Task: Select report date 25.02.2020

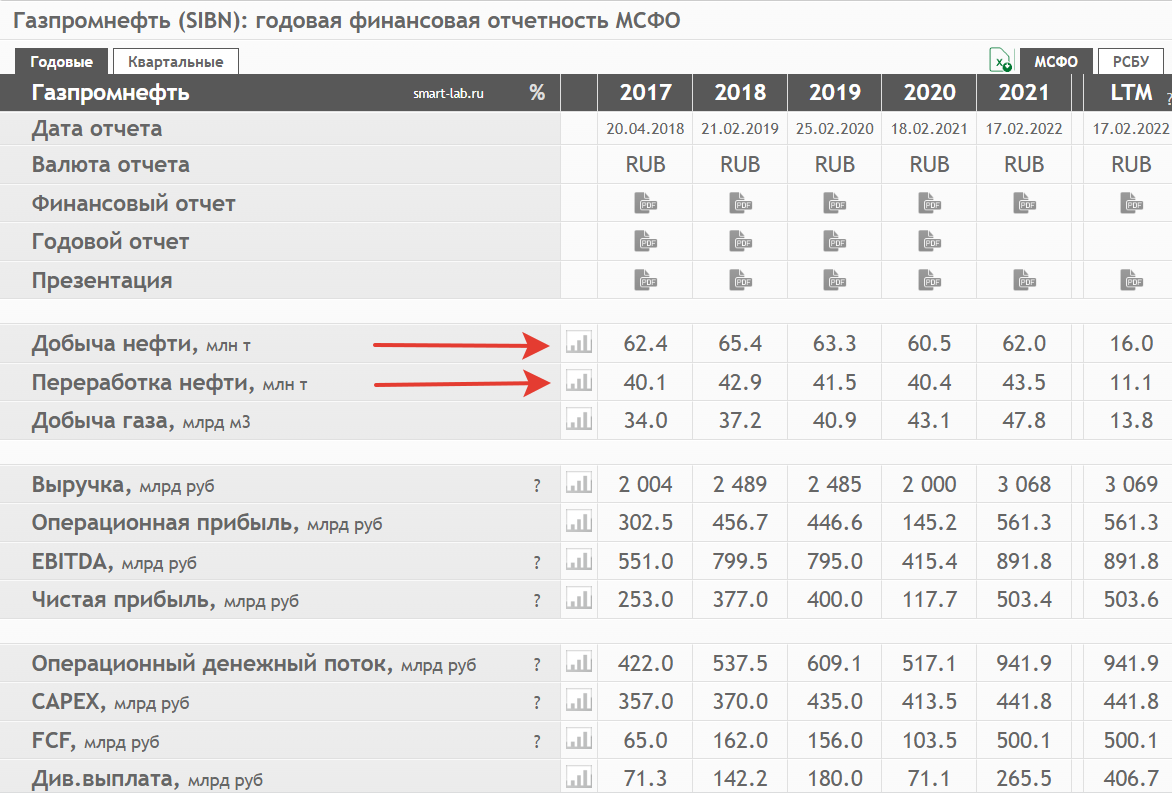Action: point(835,129)
